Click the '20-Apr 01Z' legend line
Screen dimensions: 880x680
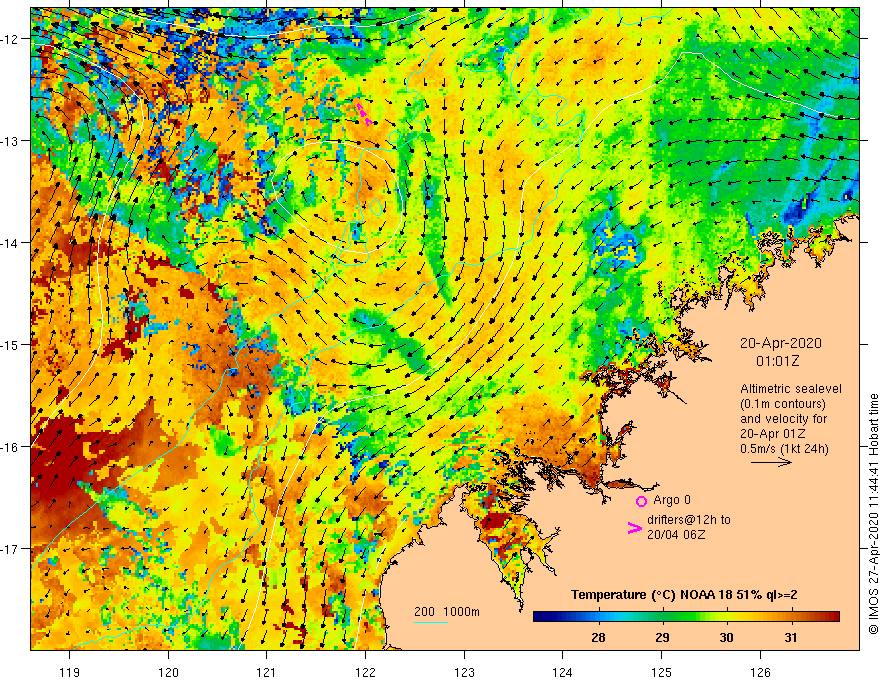773,434
